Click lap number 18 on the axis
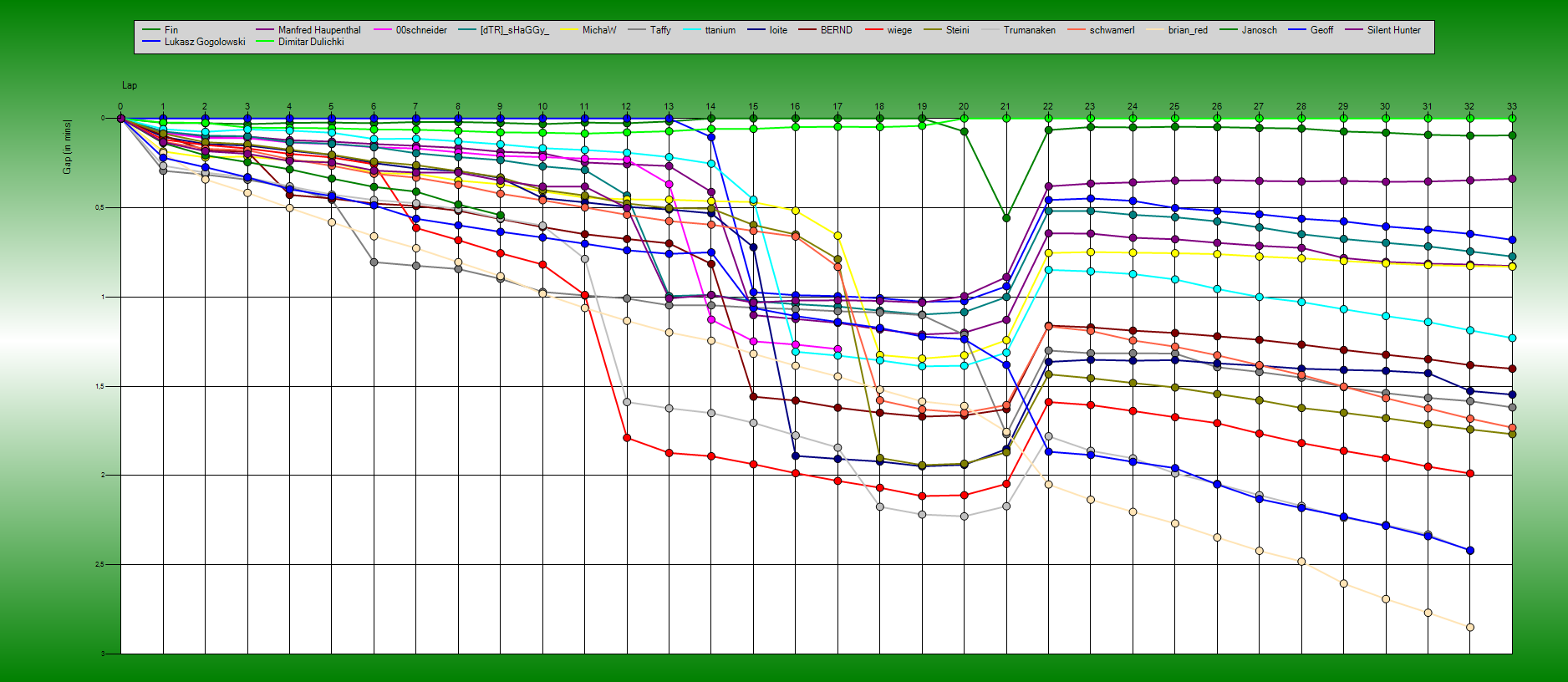The image size is (1568, 682). tap(879, 107)
